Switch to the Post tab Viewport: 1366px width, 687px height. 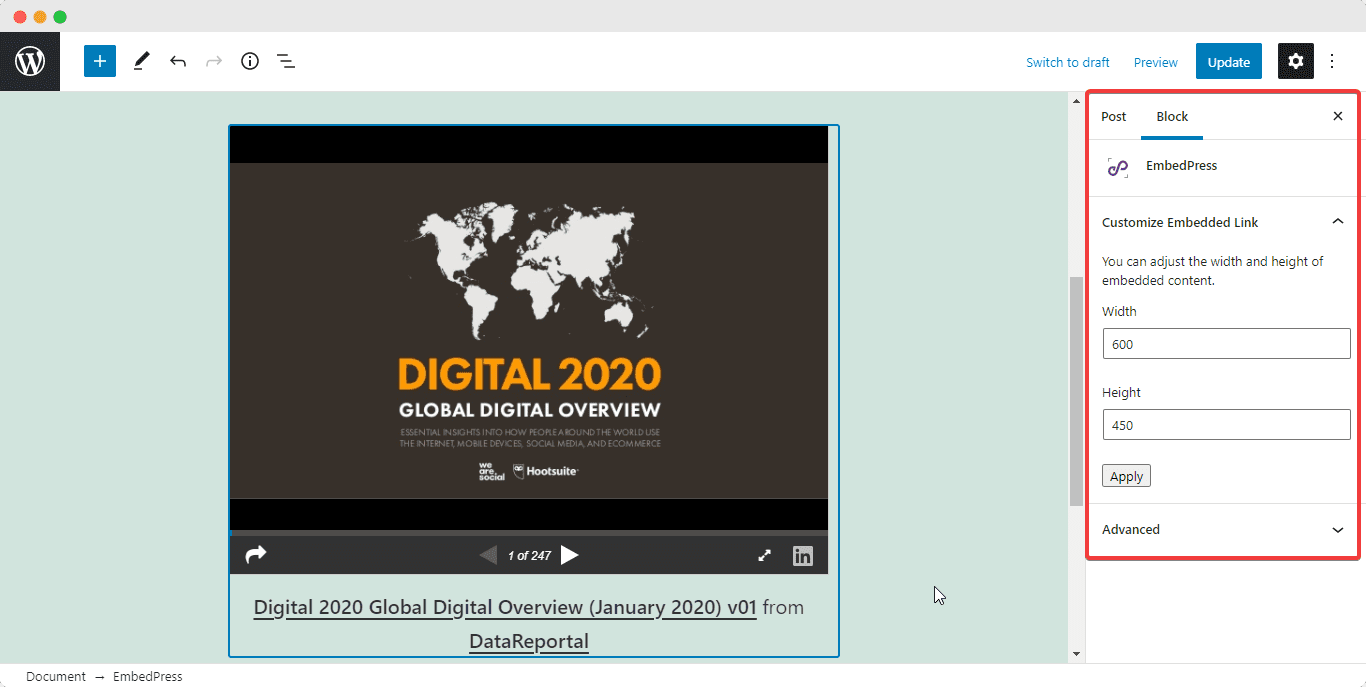pyautogui.click(x=1113, y=117)
